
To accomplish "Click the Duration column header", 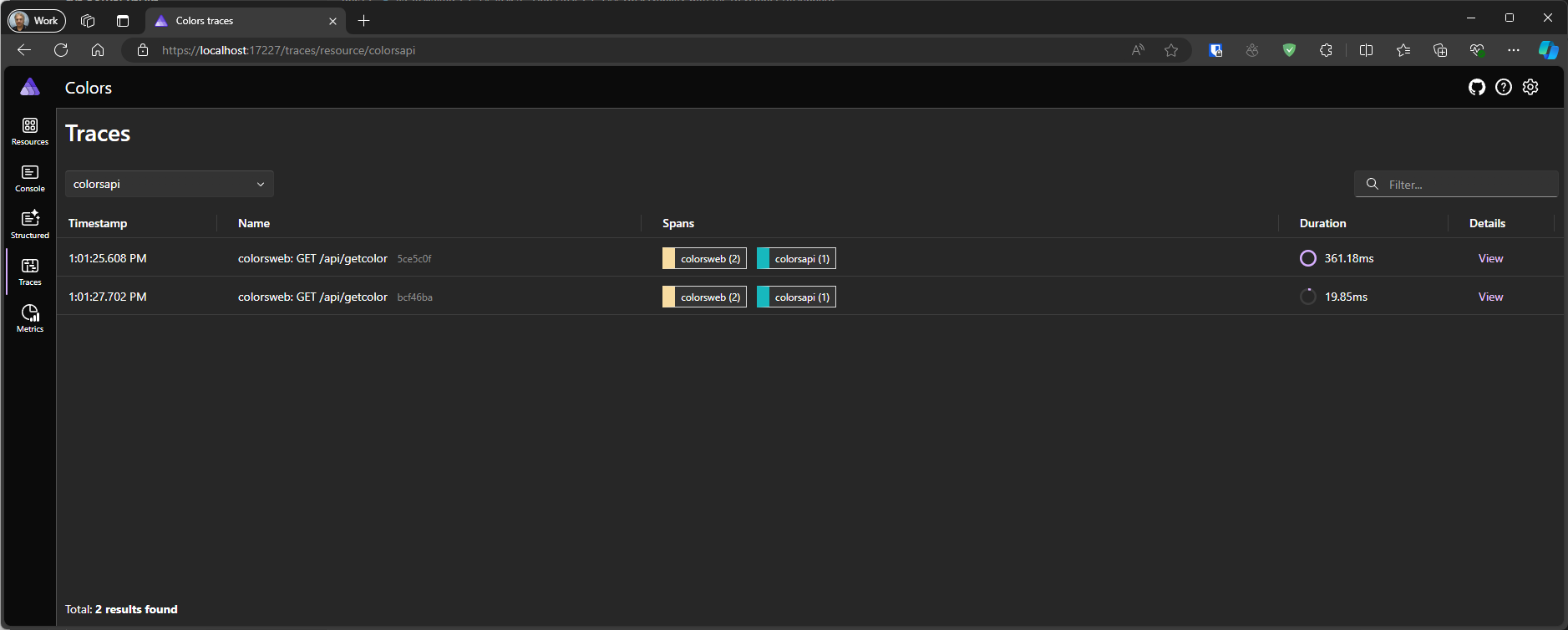I will [1322, 223].
